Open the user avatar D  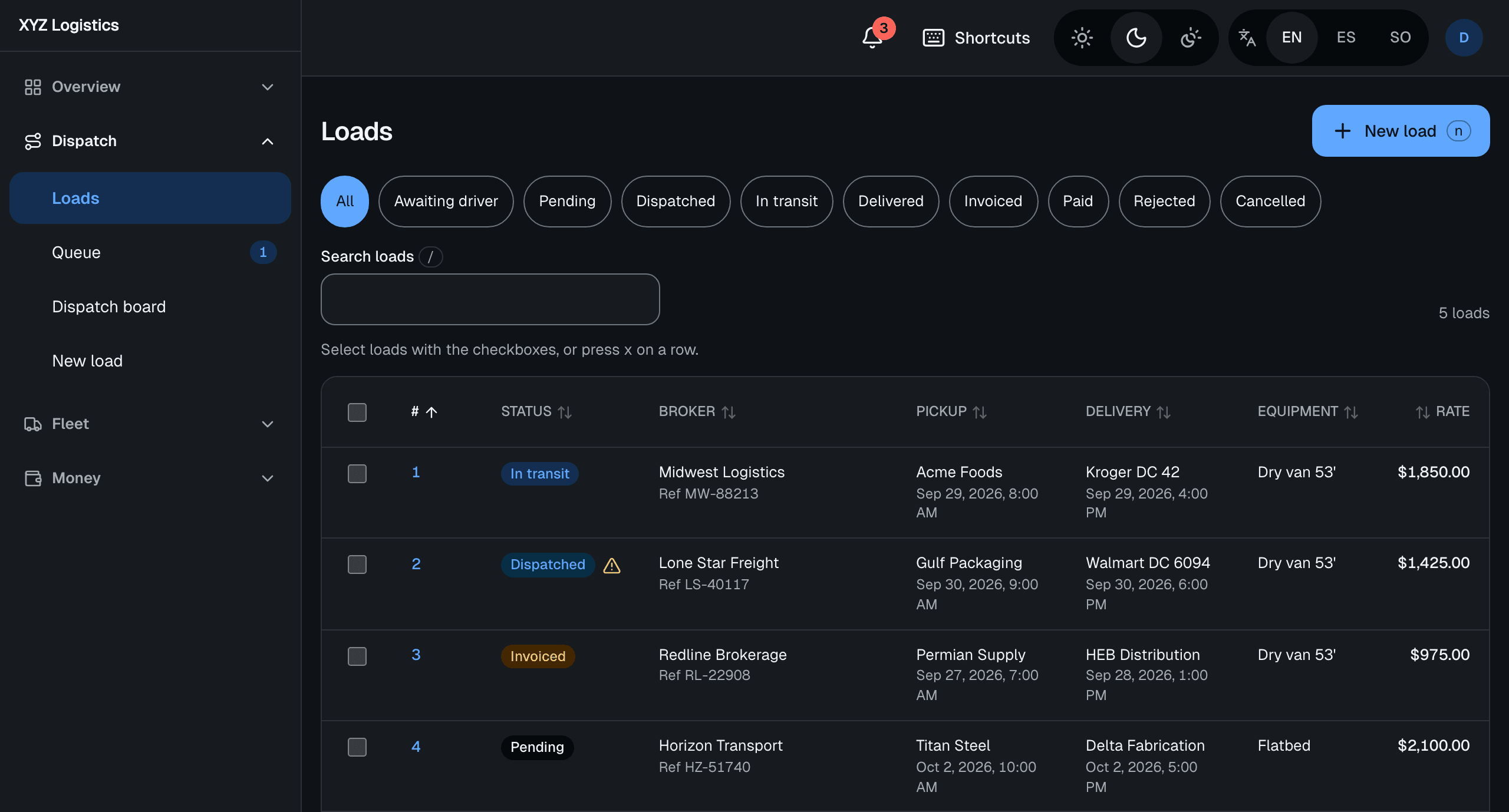[x=1464, y=38]
